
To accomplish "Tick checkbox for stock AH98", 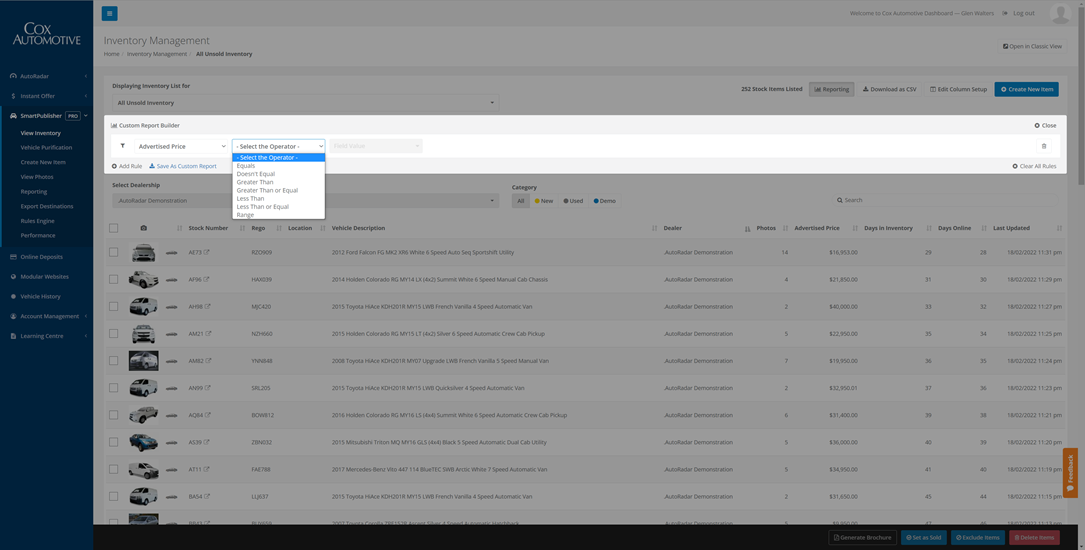I will (x=113, y=306).
